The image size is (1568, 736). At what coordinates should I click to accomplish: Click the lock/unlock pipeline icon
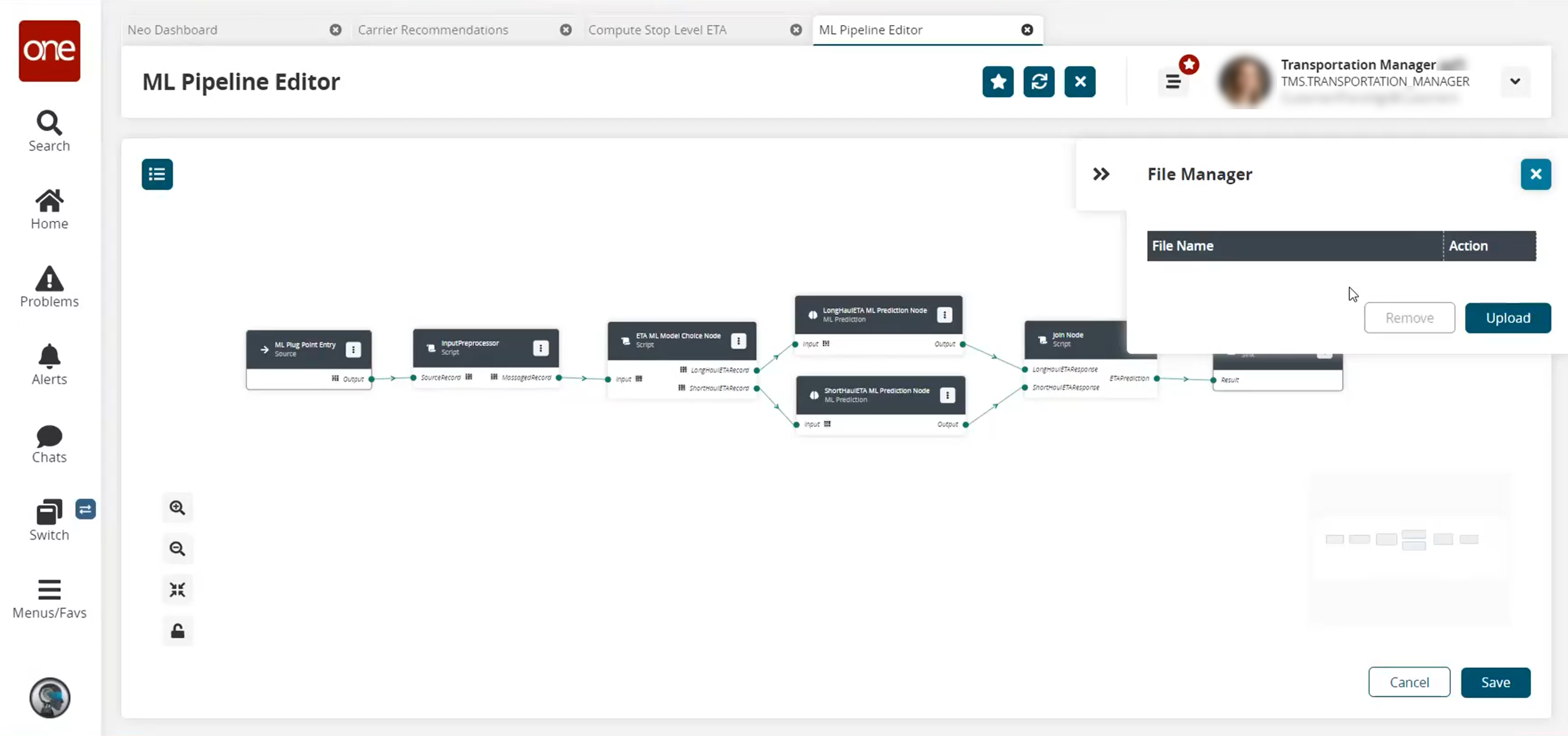[177, 630]
